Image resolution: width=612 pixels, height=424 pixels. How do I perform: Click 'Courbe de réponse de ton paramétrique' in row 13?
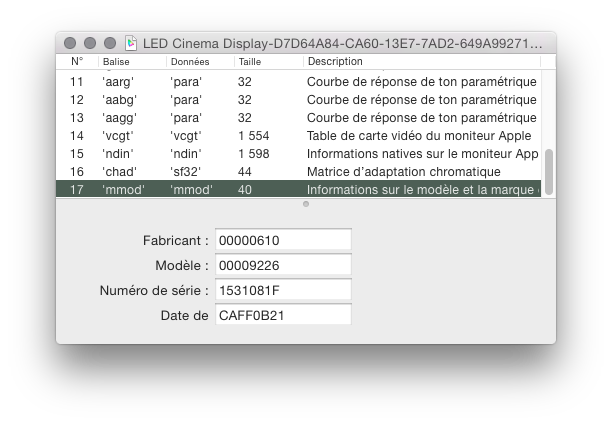coord(422,118)
